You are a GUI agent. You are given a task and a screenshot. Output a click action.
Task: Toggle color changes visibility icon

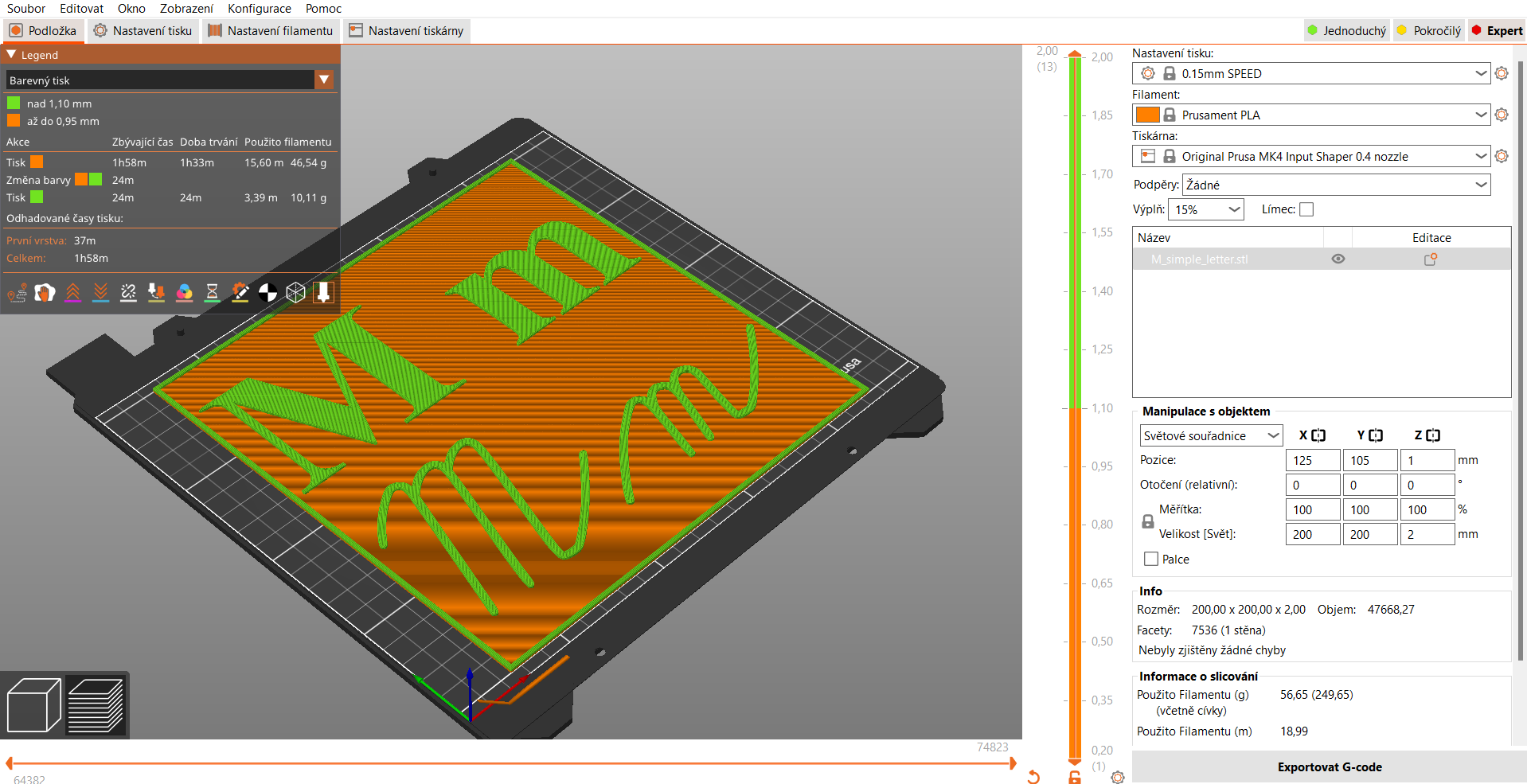coord(184,293)
